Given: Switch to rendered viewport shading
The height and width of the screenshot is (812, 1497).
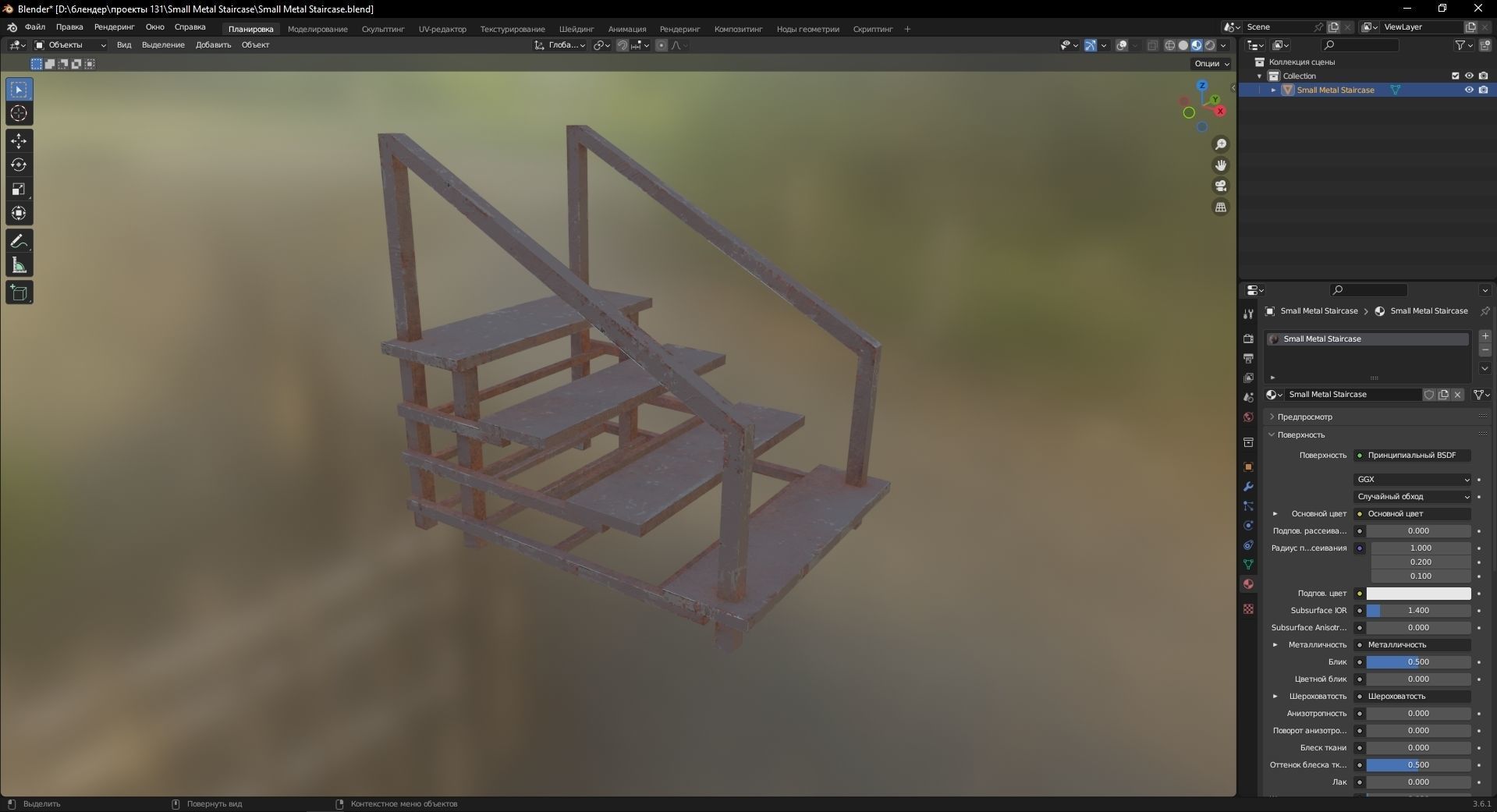Looking at the screenshot, I should (x=1209, y=45).
